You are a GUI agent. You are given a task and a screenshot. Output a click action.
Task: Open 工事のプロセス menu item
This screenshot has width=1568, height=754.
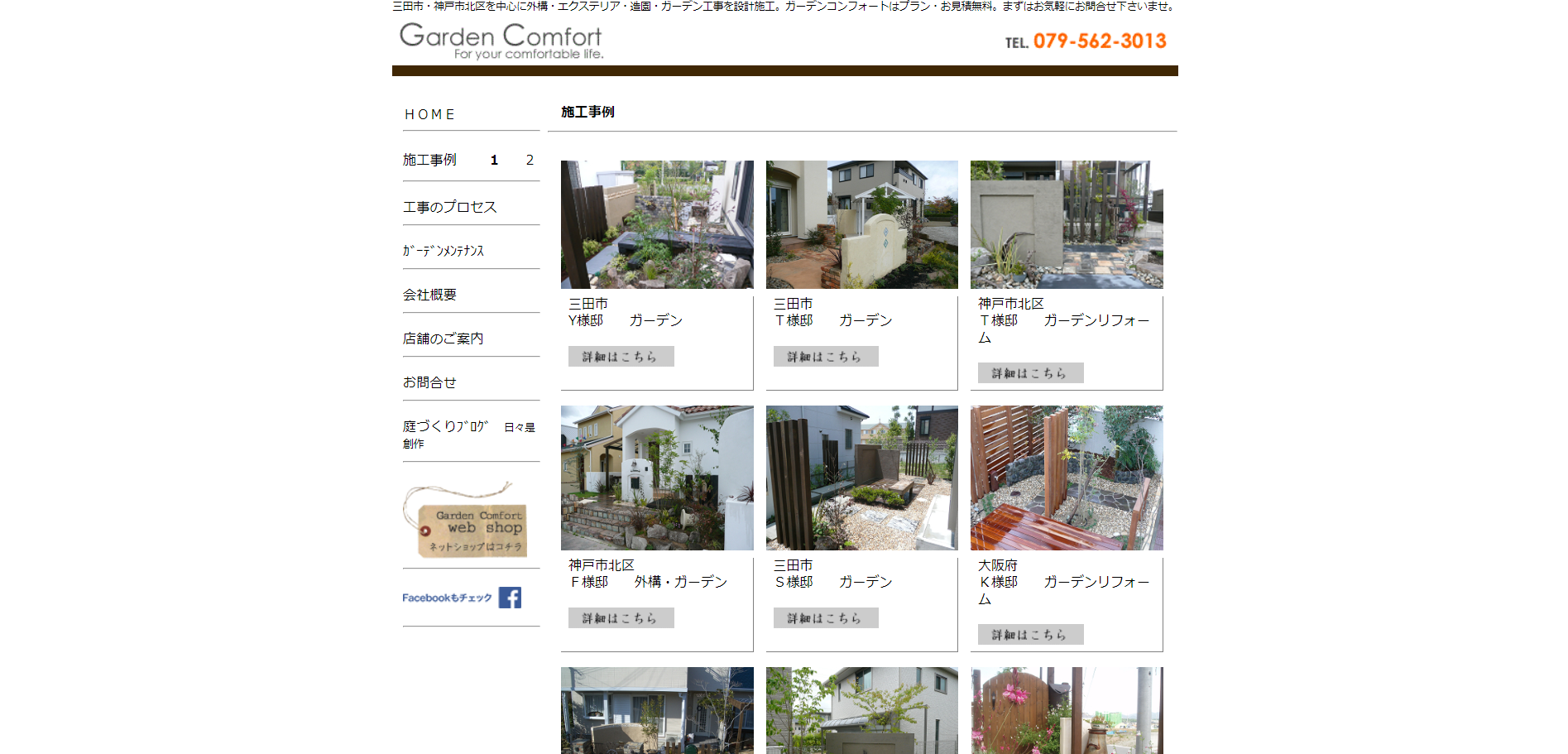click(x=449, y=207)
